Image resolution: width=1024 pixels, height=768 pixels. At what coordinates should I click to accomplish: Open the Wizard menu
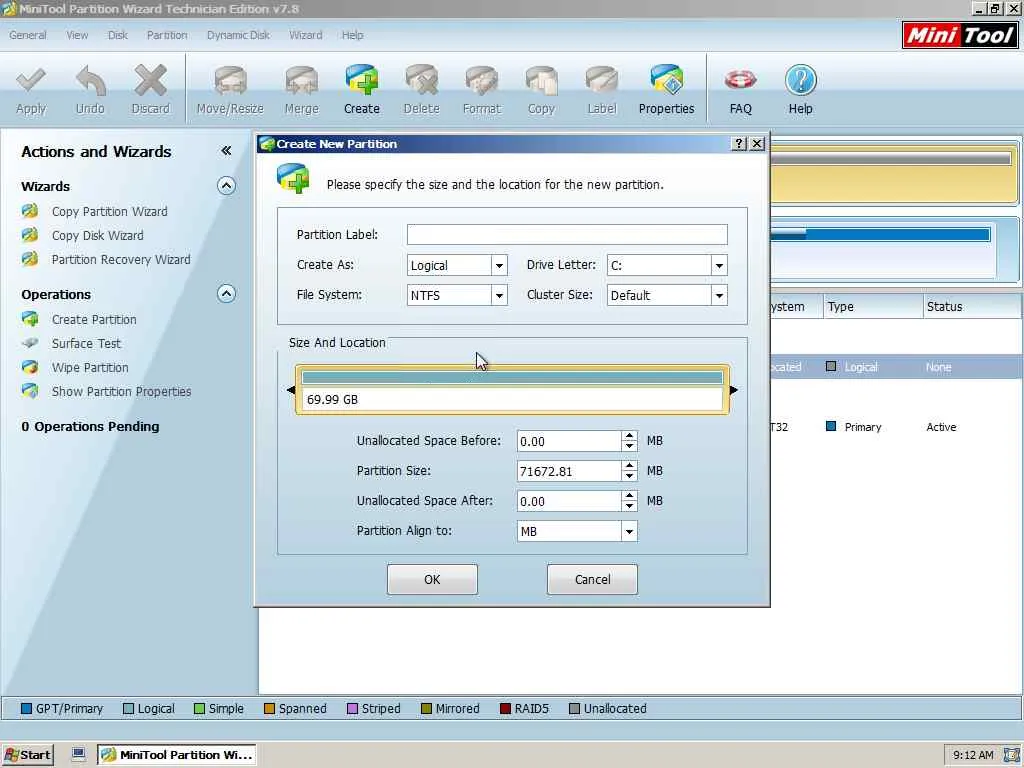click(306, 35)
